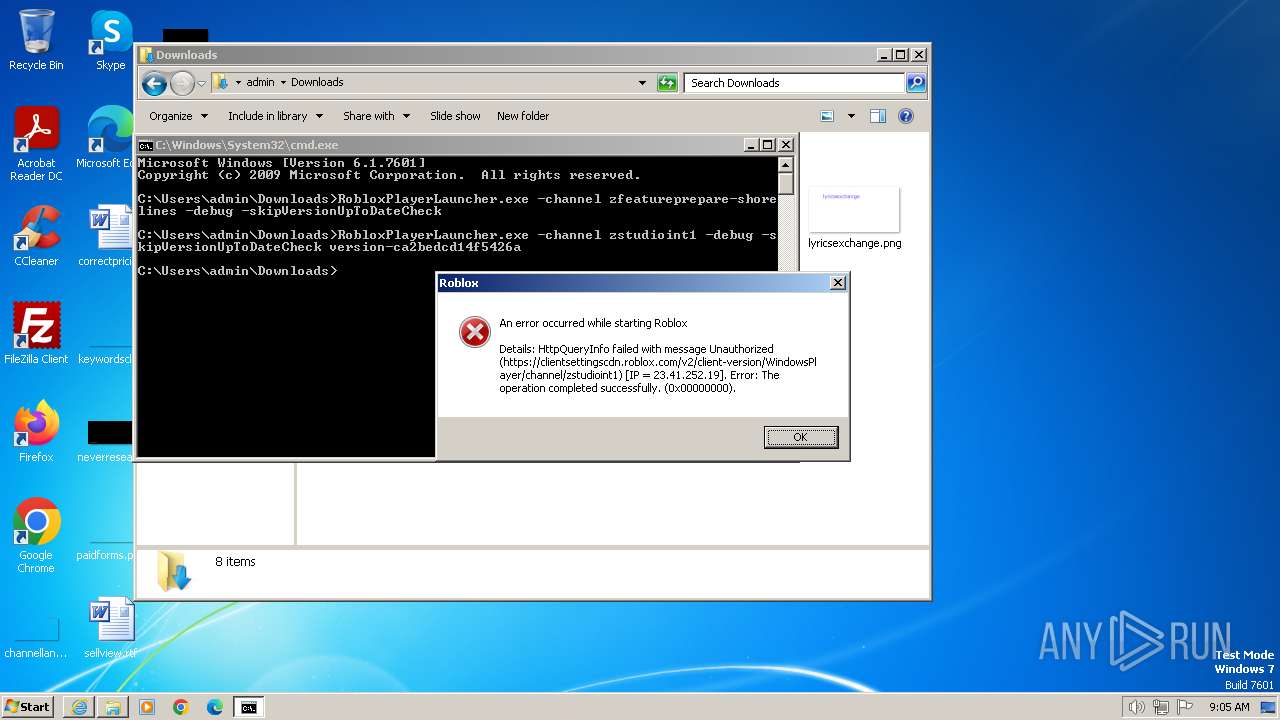Viewport: 1280px width, 720px height.
Task: Open Chrome from the taskbar
Action: (181, 707)
